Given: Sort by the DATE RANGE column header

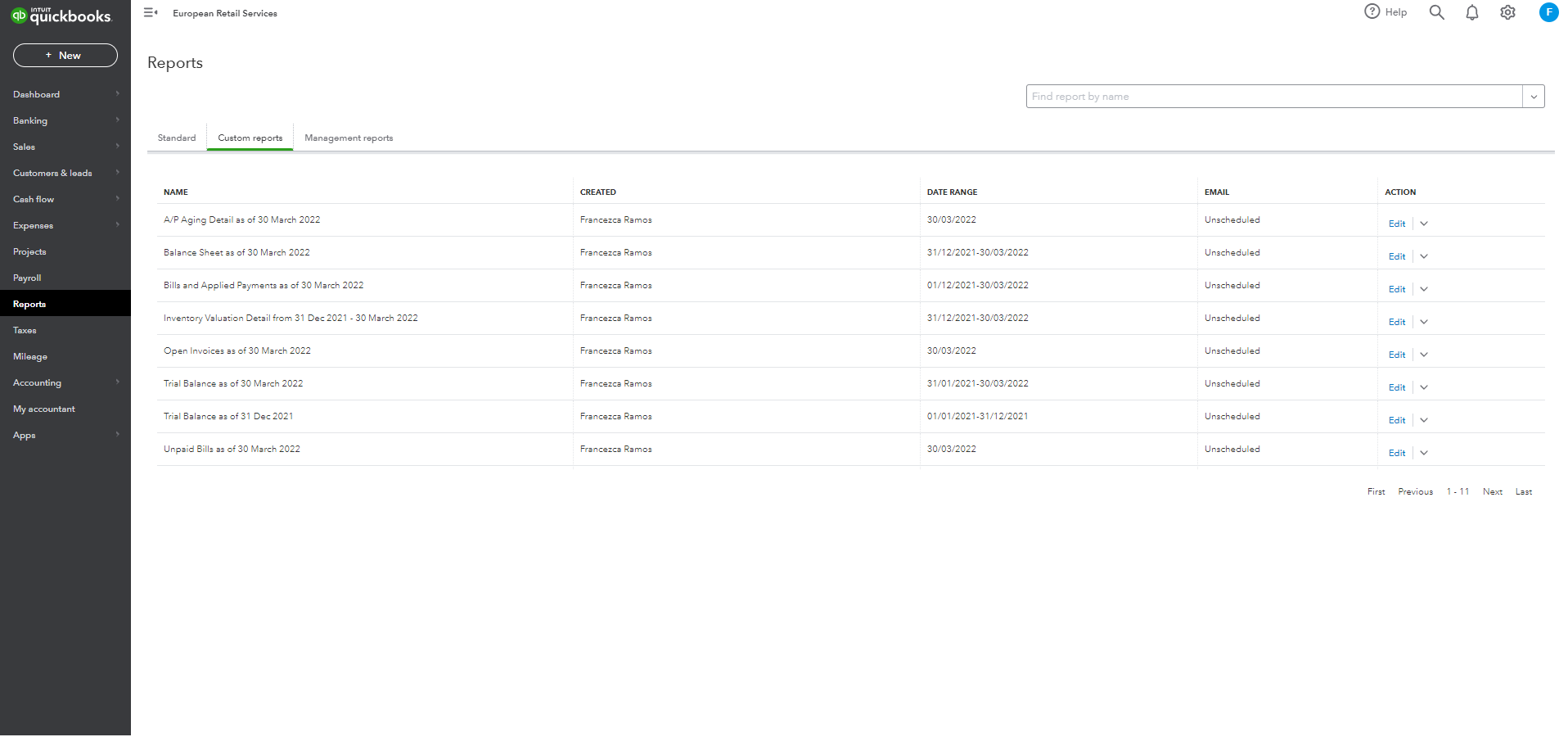Looking at the screenshot, I should pos(952,192).
